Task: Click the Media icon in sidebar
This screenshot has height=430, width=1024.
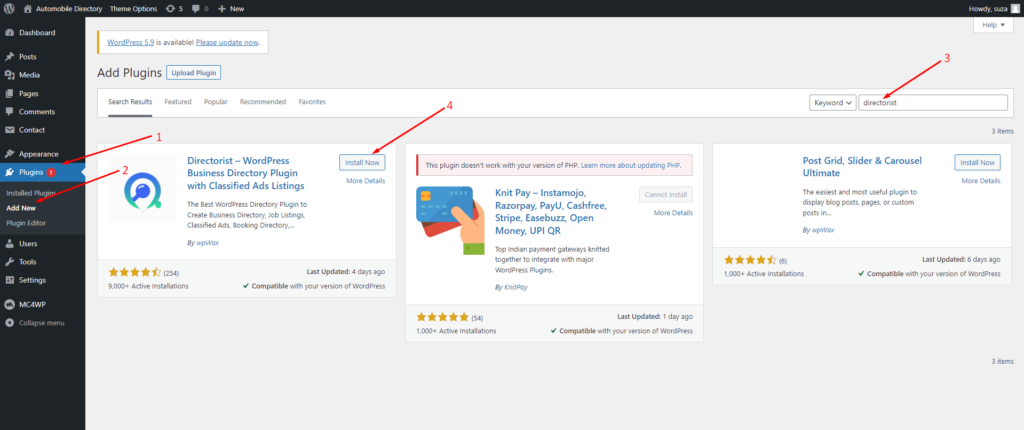Action: pyautogui.click(x=10, y=75)
